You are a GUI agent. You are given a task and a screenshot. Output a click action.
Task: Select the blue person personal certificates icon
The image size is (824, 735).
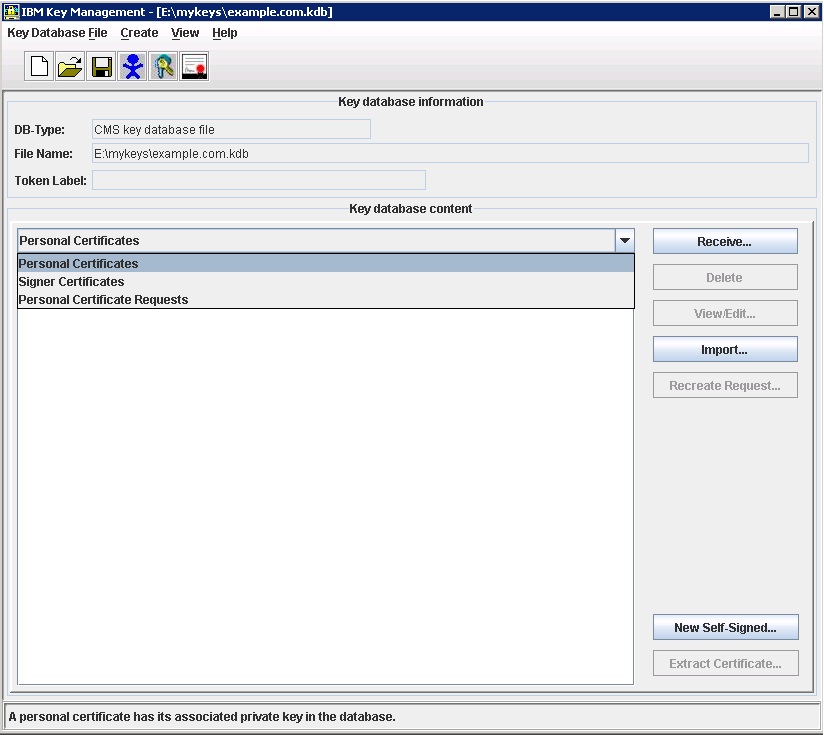click(132, 65)
